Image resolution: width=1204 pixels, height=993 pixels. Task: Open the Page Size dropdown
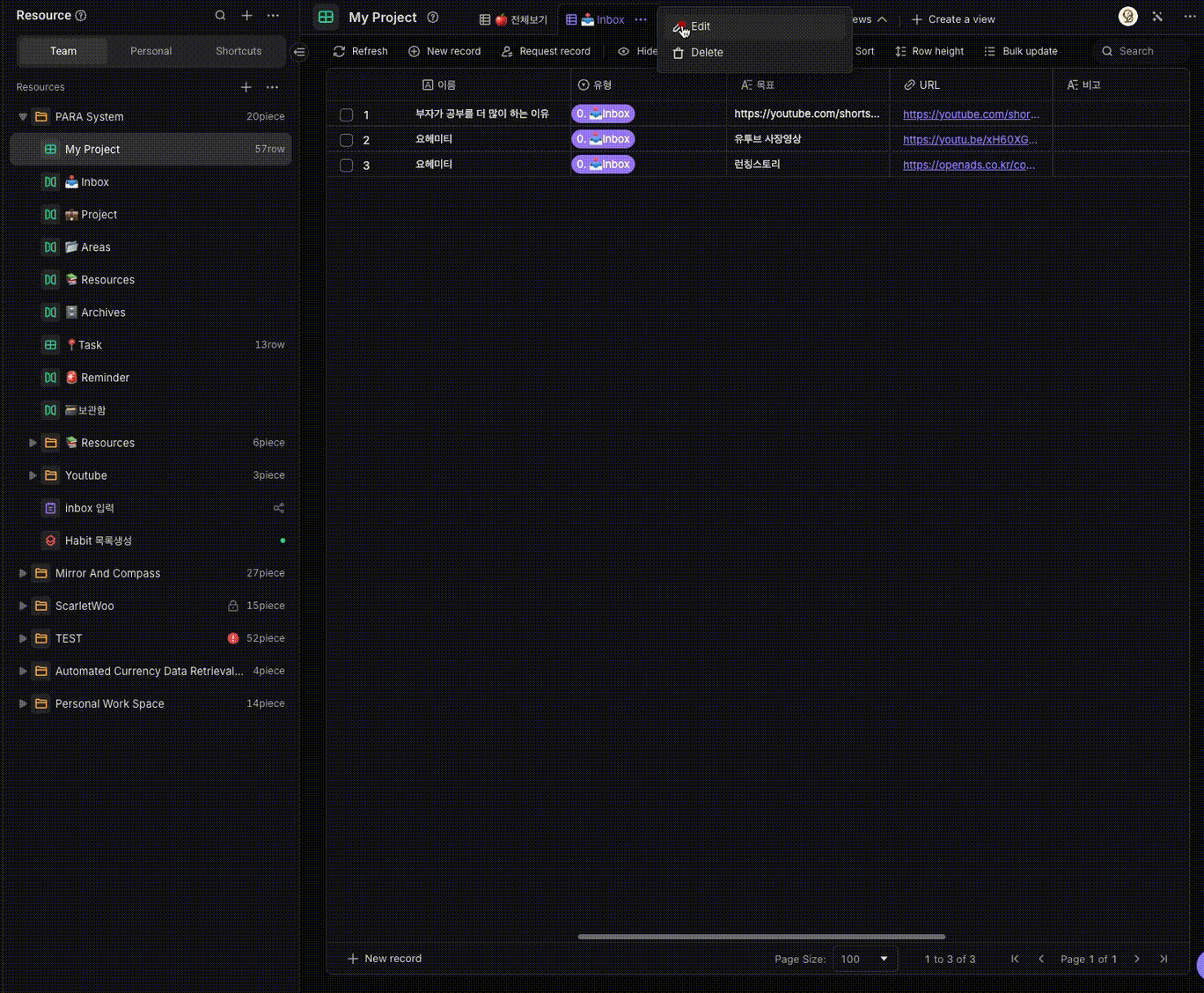point(864,959)
